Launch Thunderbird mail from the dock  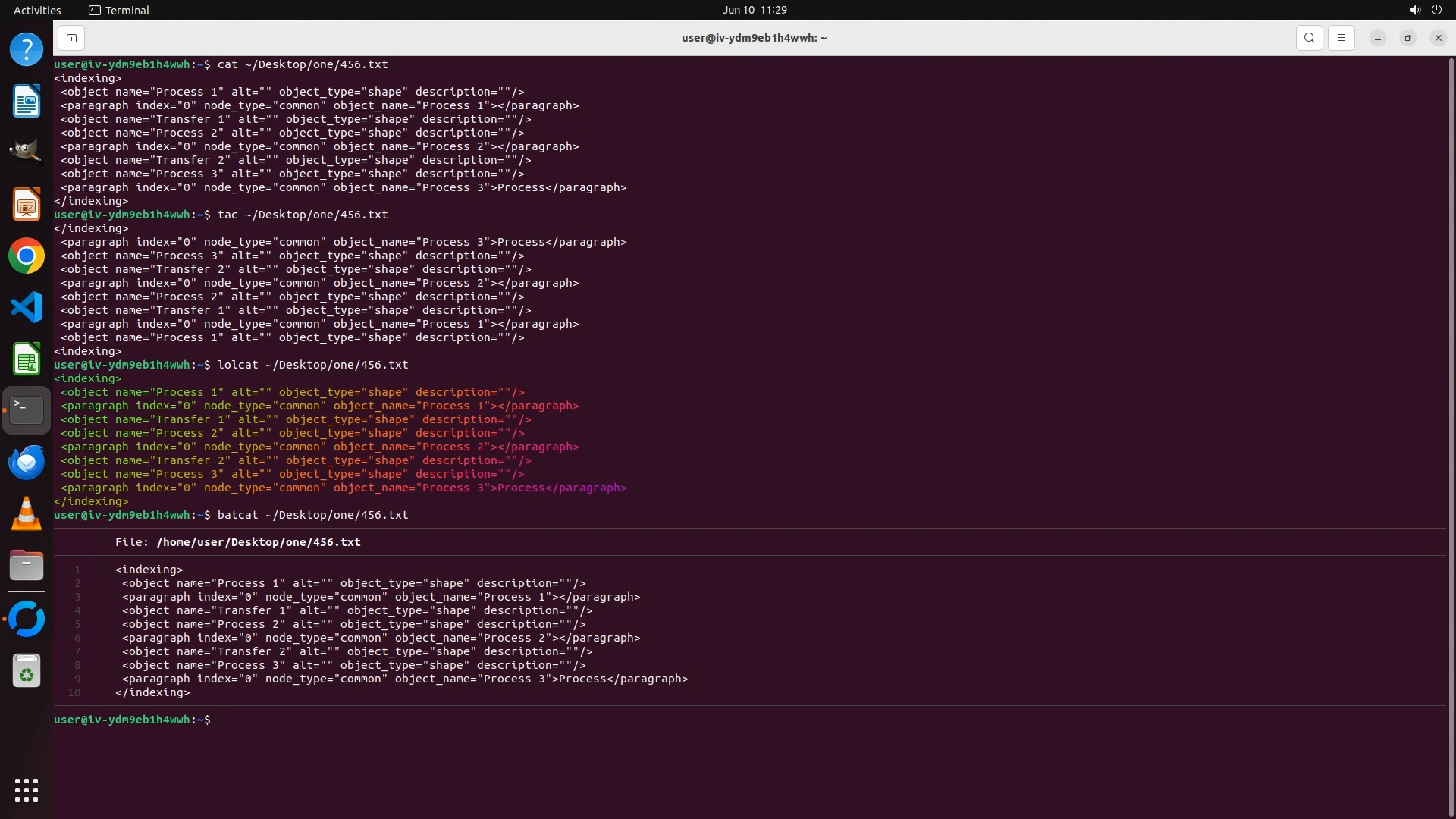point(27,463)
